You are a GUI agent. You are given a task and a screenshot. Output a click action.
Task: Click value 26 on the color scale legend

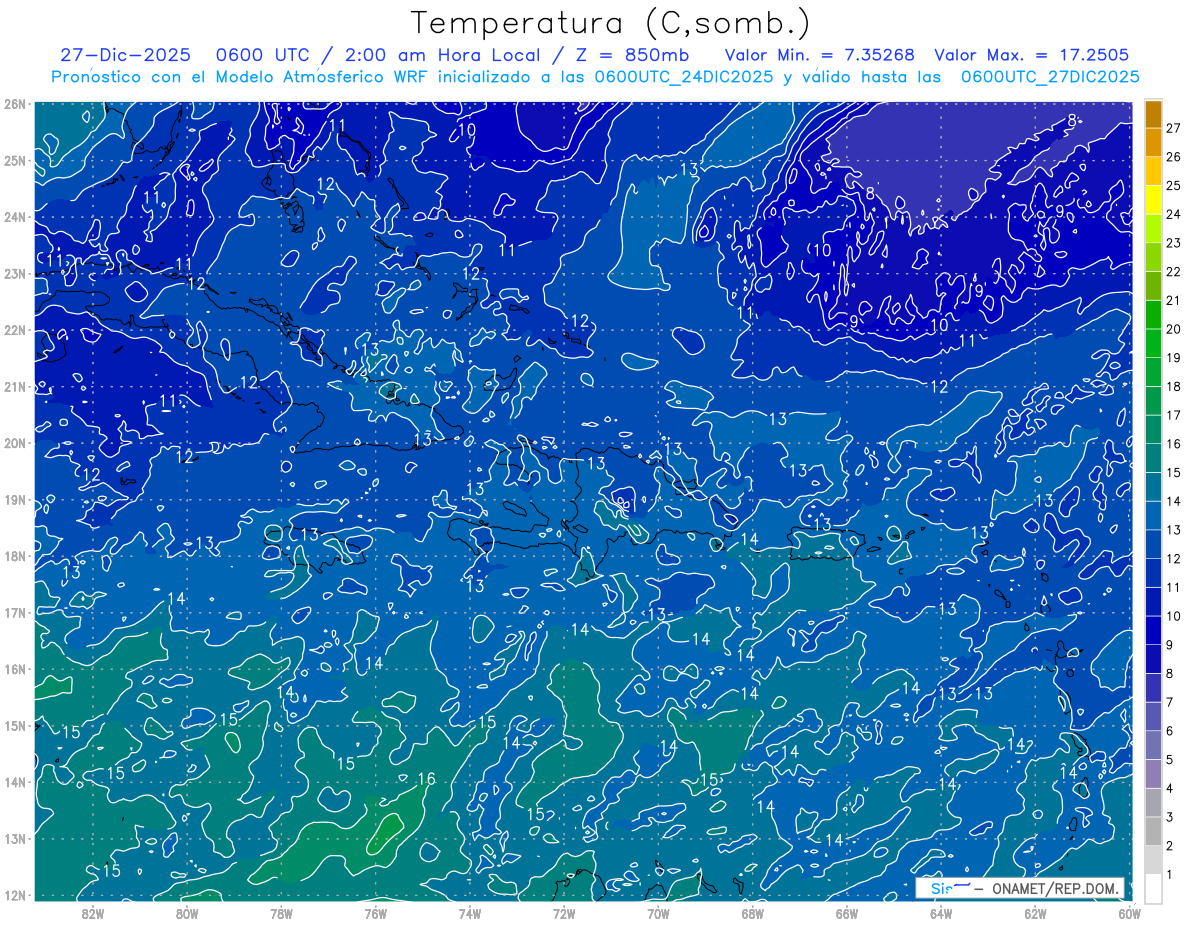pos(1173,157)
